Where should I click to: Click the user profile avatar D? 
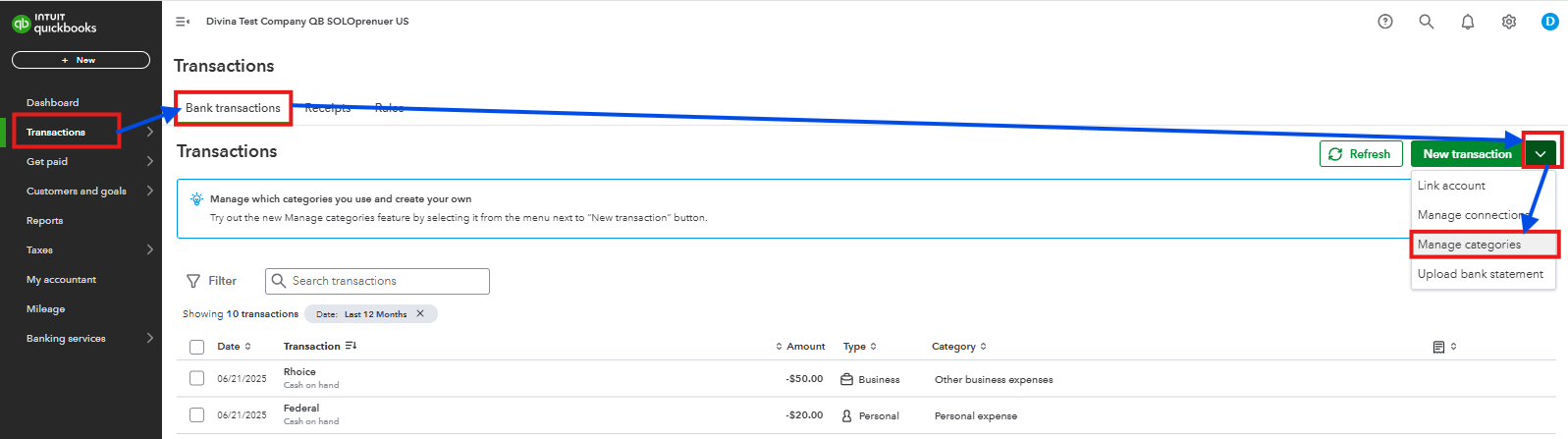click(1550, 22)
